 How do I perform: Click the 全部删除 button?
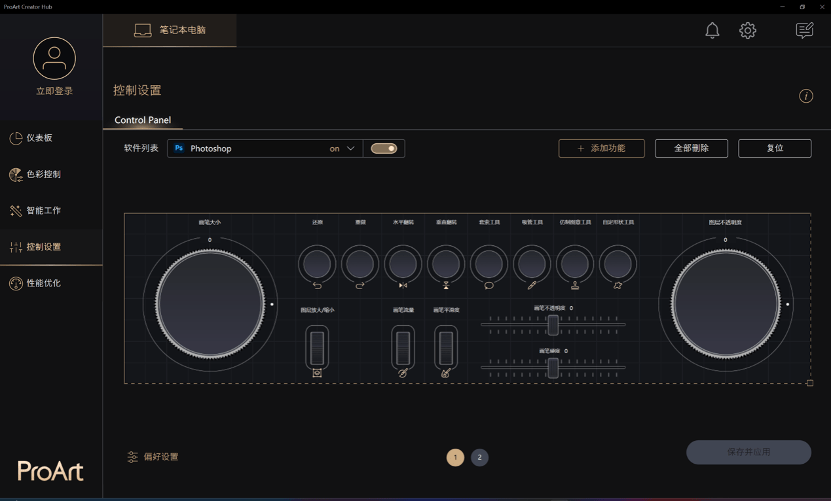click(691, 148)
